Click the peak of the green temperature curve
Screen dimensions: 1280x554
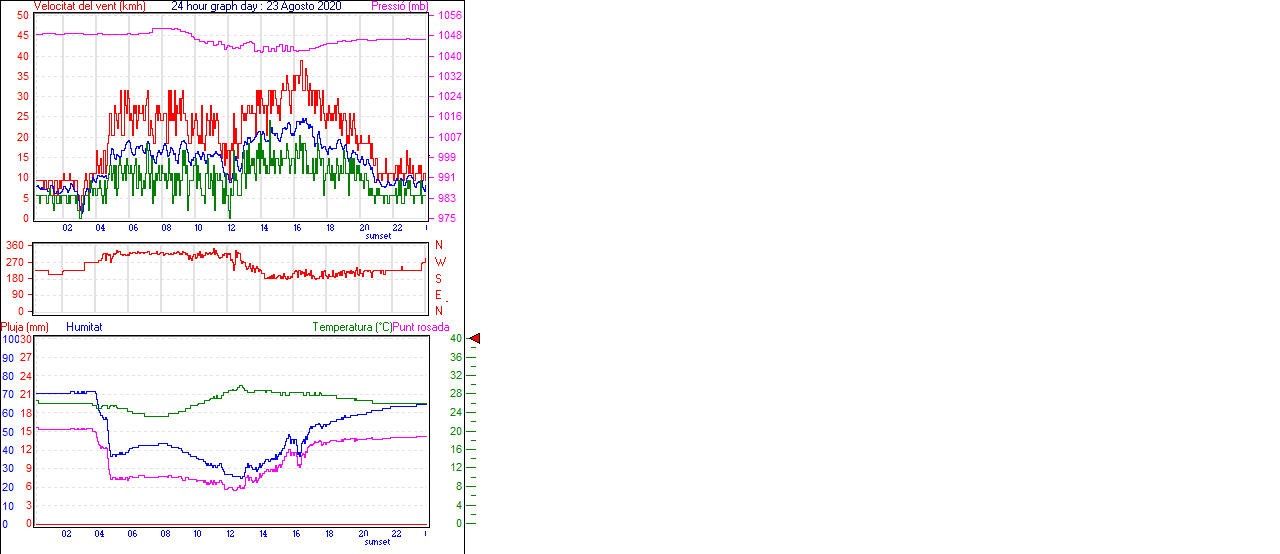241,386
